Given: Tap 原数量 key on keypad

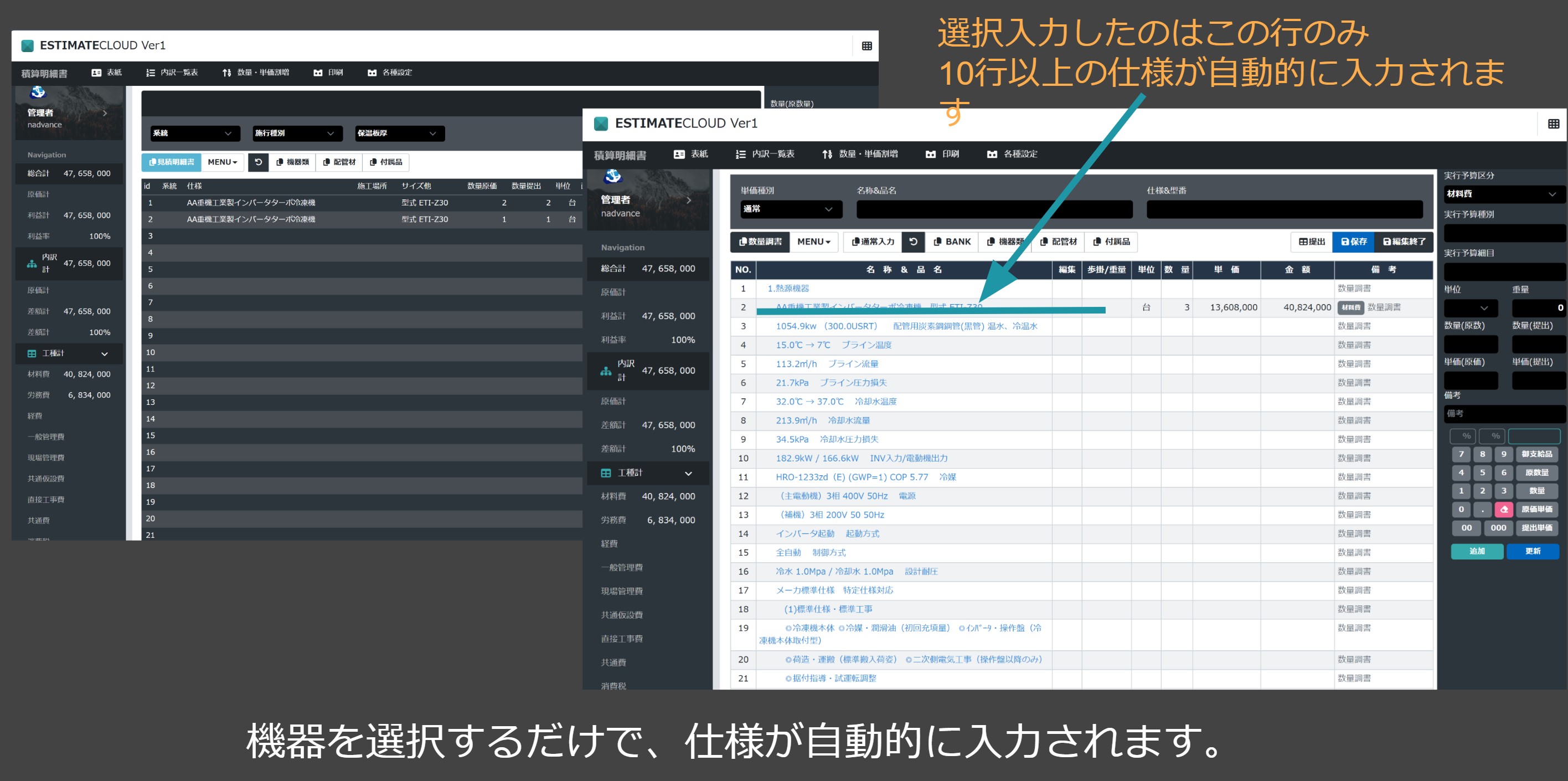Looking at the screenshot, I should coord(1536,472).
